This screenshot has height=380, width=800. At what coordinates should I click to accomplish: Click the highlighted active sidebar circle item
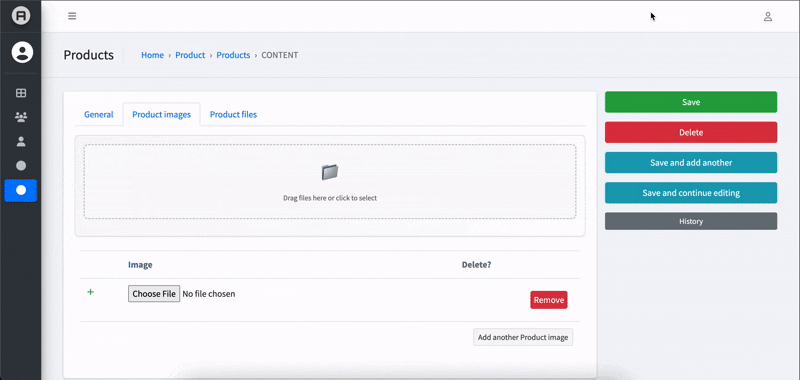(x=21, y=190)
